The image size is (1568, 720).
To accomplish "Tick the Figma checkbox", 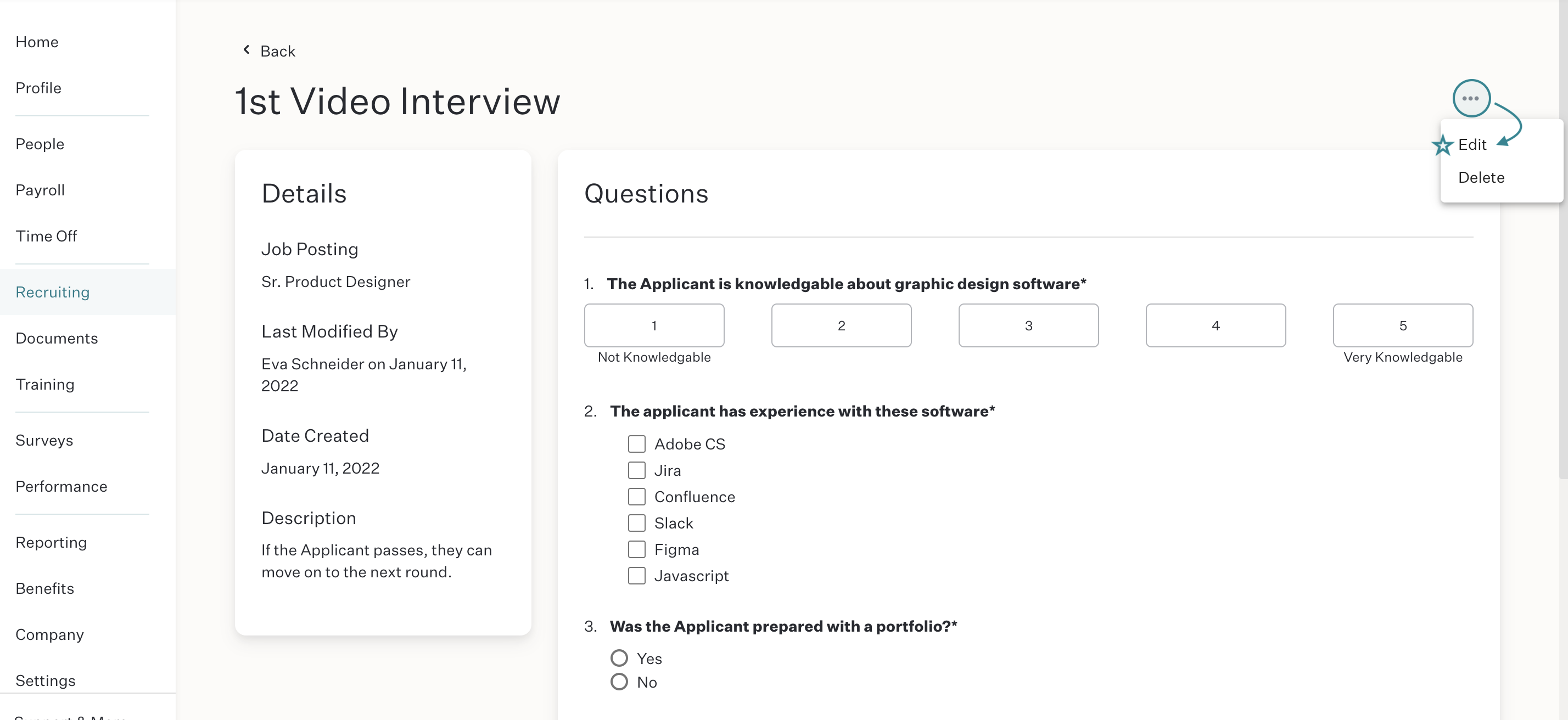I will (x=636, y=549).
